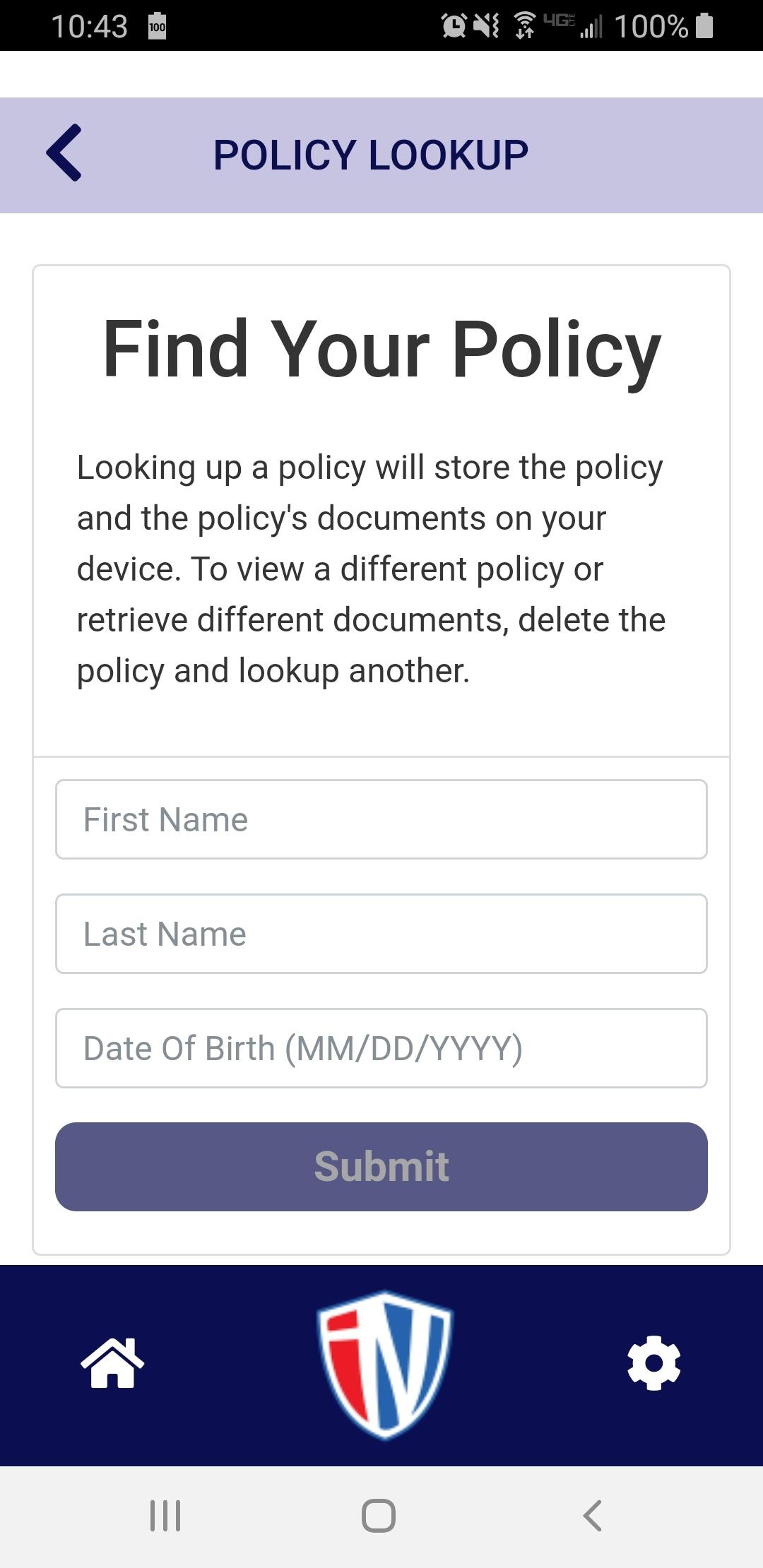The image size is (763, 1568).
Task: Tap the Android back navigation arrow
Action: [x=592, y=1516]
